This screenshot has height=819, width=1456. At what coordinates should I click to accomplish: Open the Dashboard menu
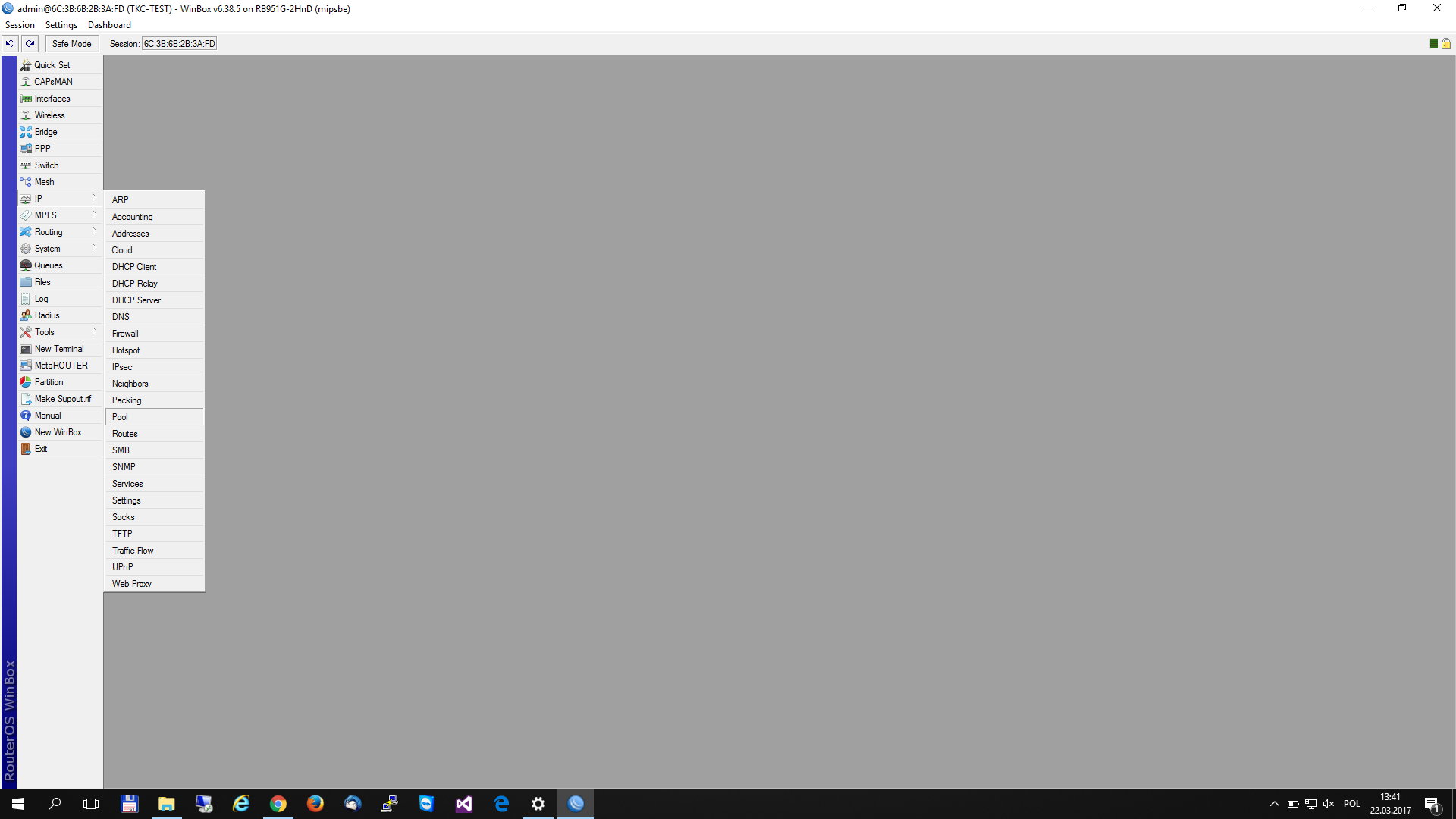[109, 25]
